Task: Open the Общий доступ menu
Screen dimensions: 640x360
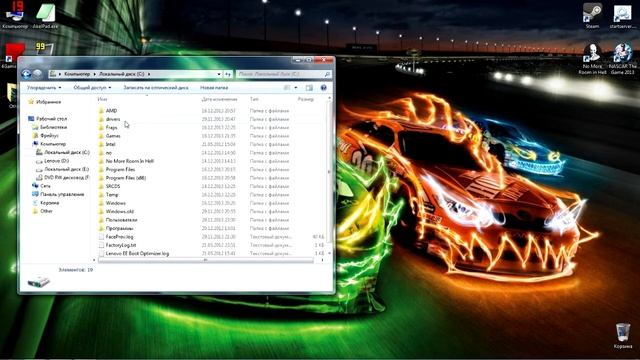Action: [x=92, y=88]
